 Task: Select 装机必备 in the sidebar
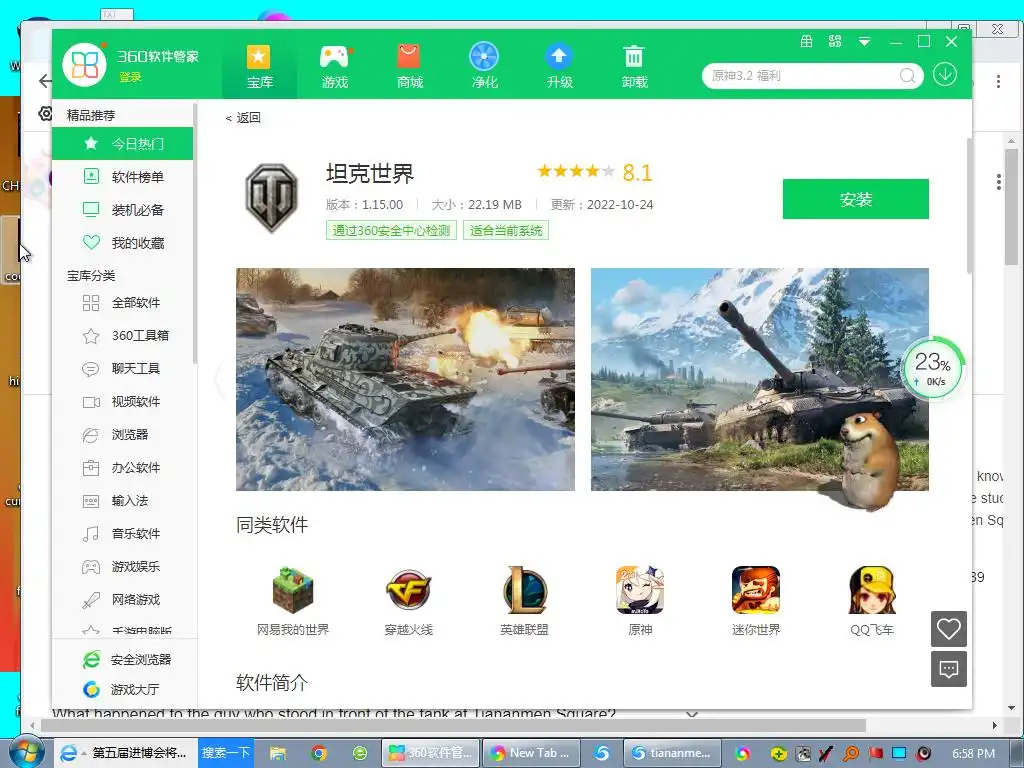[x=123, y=210]
